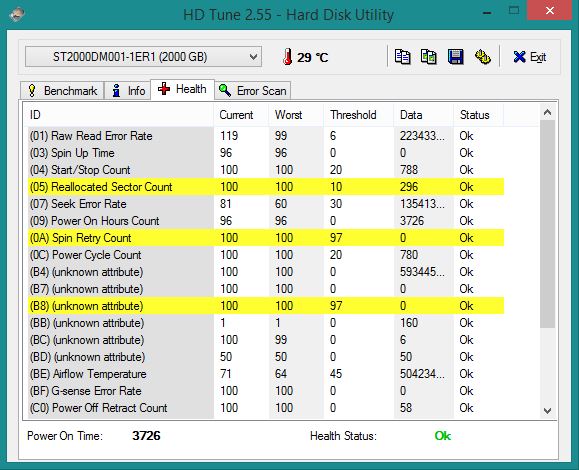579x470 pixels.
Task: Click the Current column header
Action: click(241, 115)
